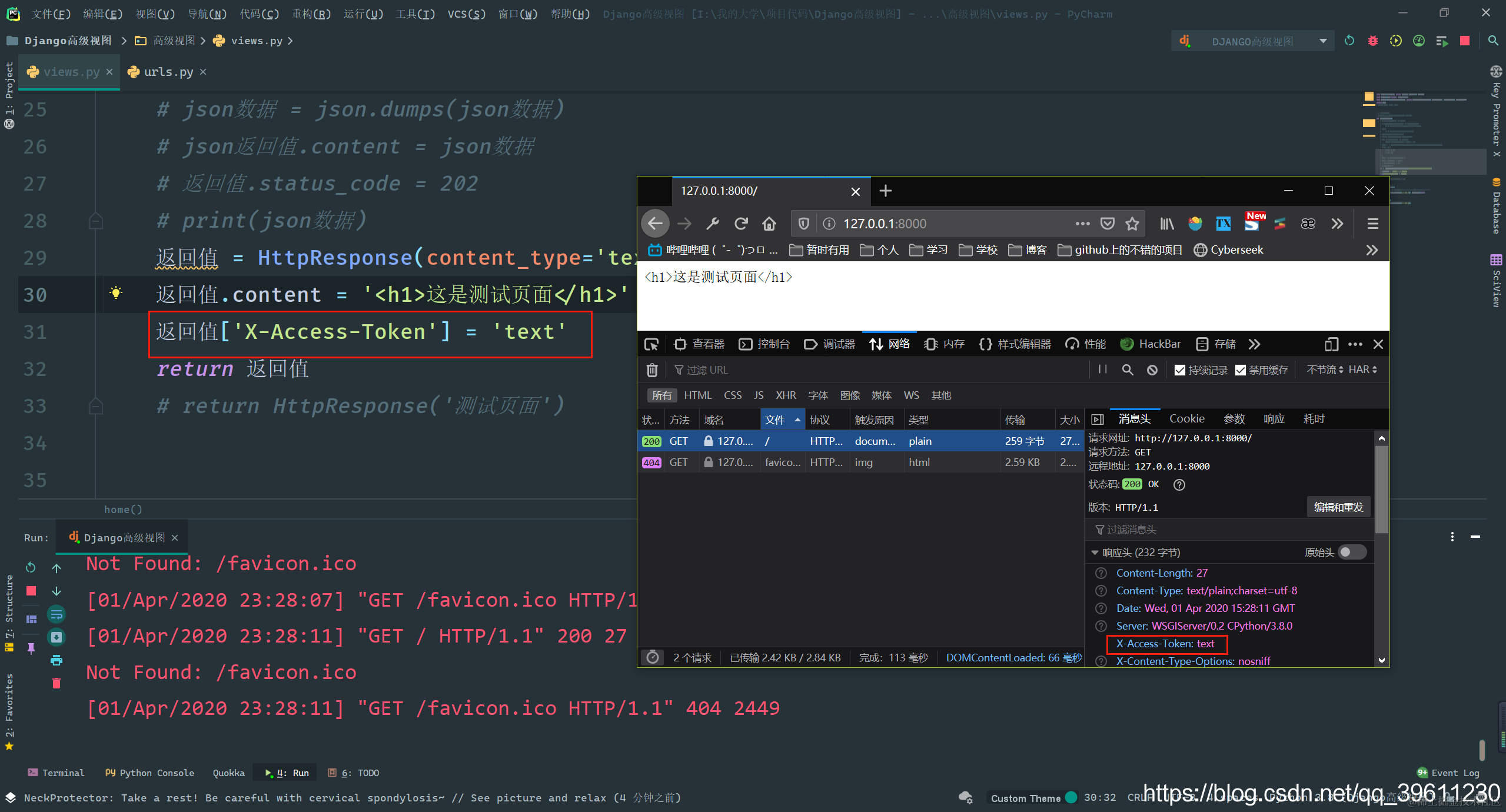The image size is (1506, 812).
Task: Open the Firefox library icon
Action: (x=1167, y=224)
